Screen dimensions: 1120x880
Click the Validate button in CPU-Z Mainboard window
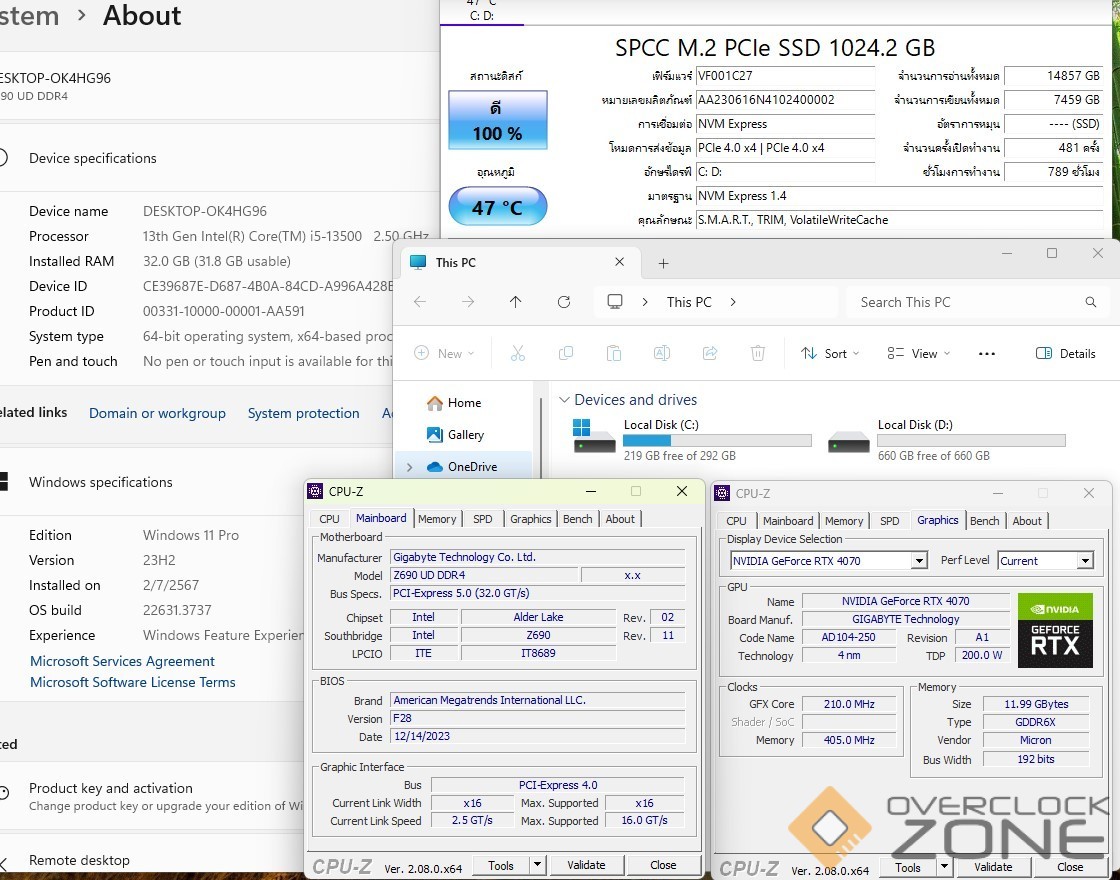[x=586, y=865]
